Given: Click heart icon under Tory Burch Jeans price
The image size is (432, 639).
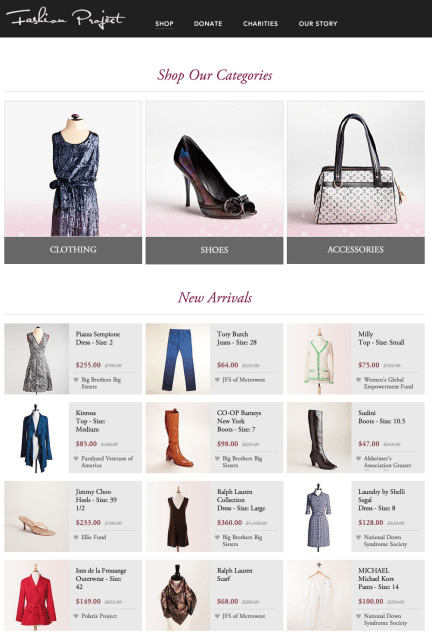Looking at the screenshot, I should pos(217,379).
